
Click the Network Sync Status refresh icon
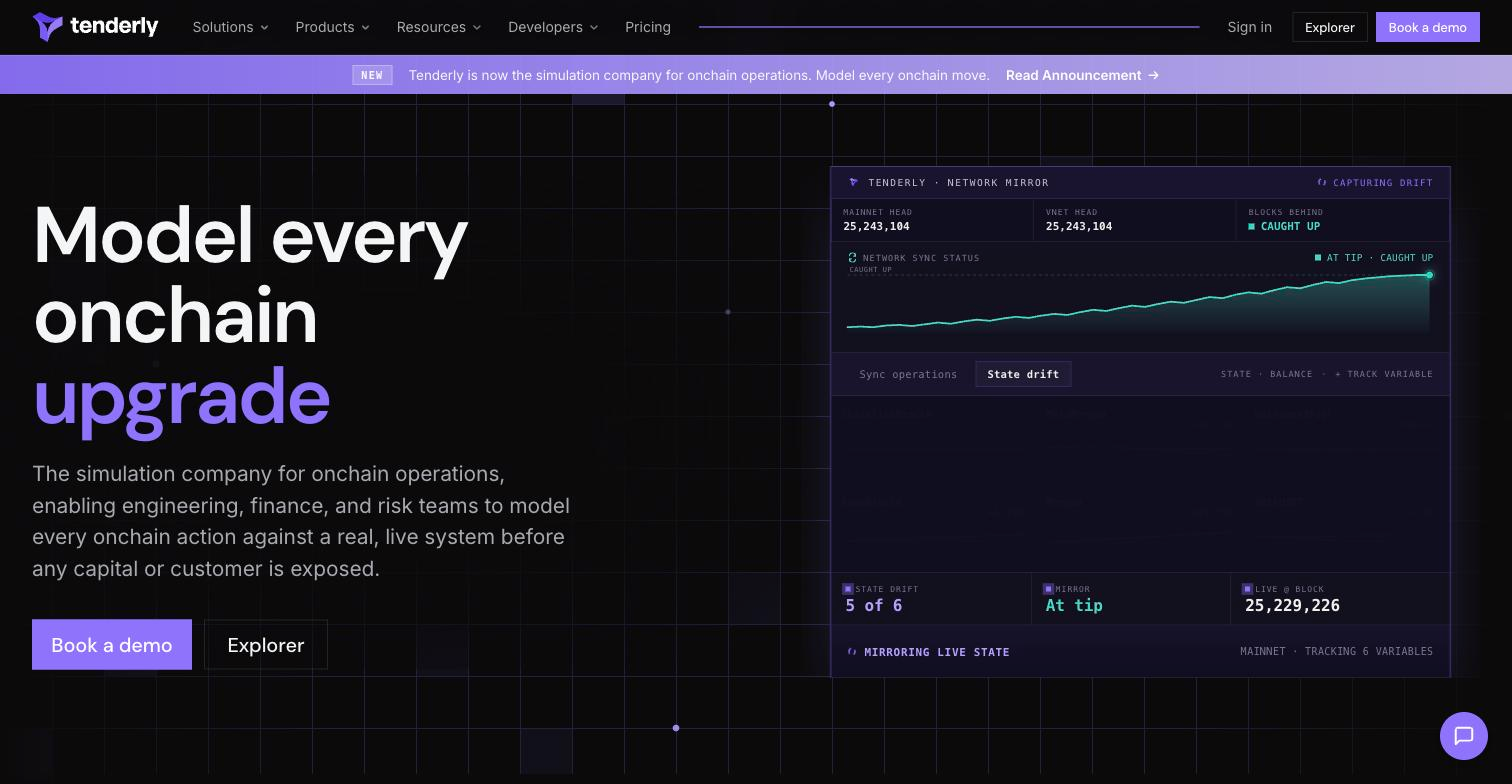[853, 258]
